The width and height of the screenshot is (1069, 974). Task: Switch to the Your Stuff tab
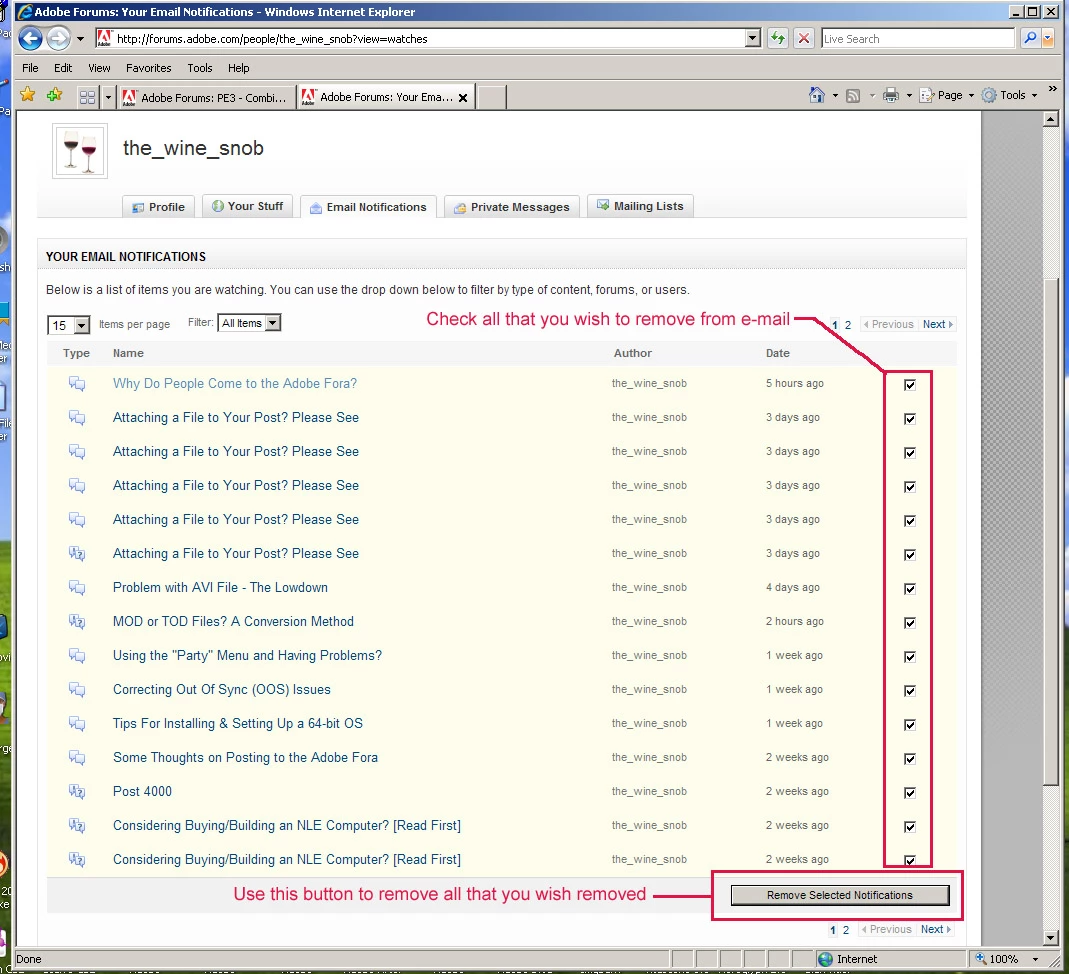click(247, 206)
